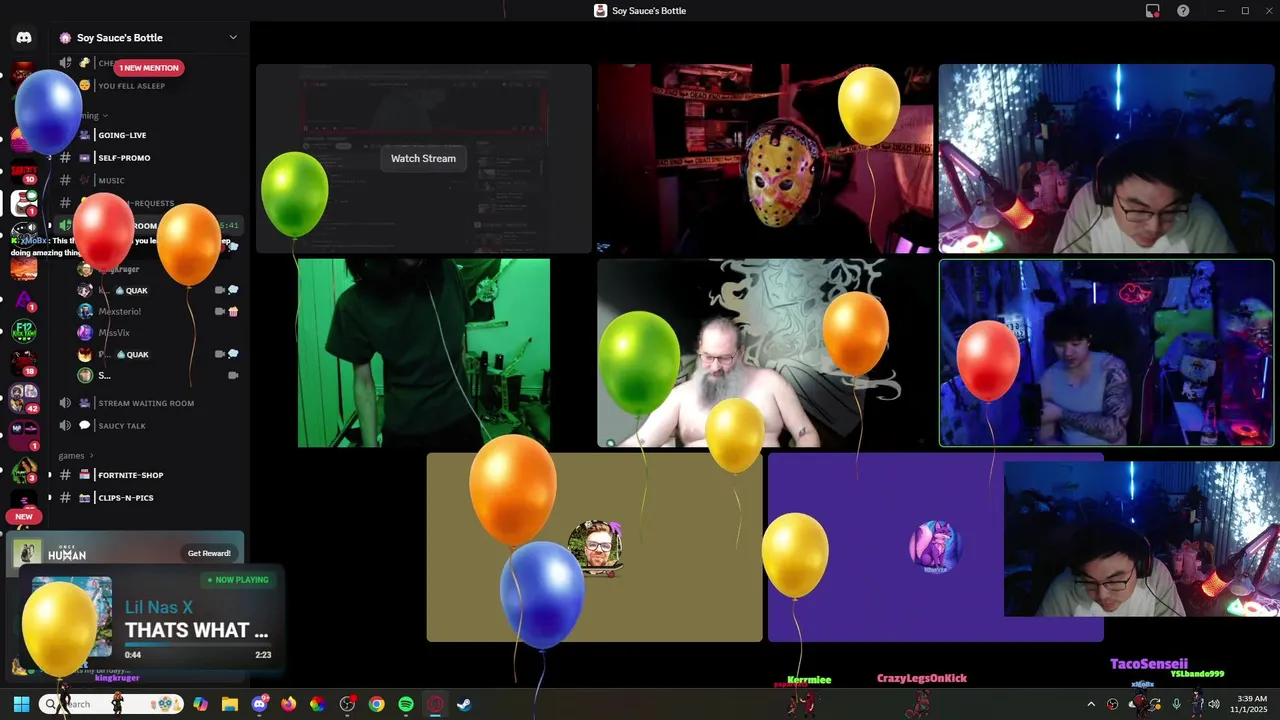Select user Mexsterio! in voice list
Image resolution: width=1280 pixels, height=720 pixels.
tap(119, 311)
